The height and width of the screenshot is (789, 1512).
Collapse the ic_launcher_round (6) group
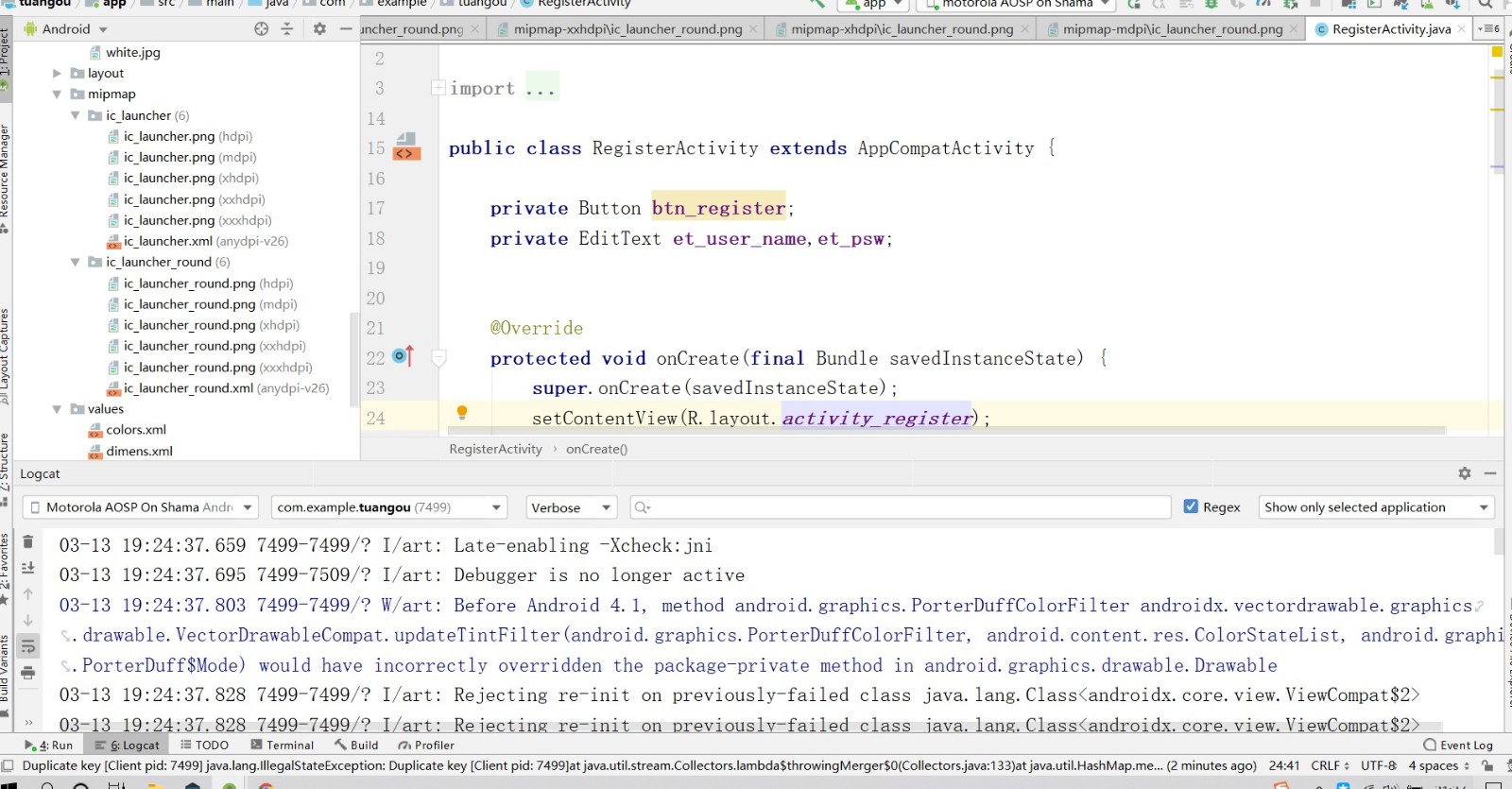[75, 262]
